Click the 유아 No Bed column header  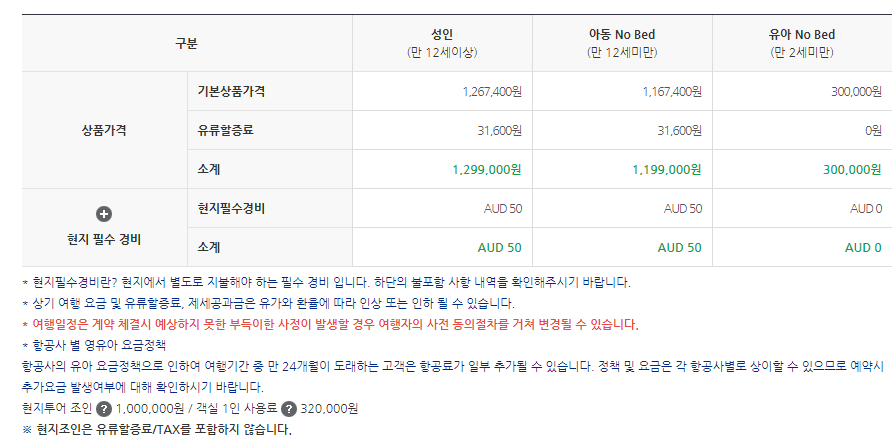pos(802,43)
